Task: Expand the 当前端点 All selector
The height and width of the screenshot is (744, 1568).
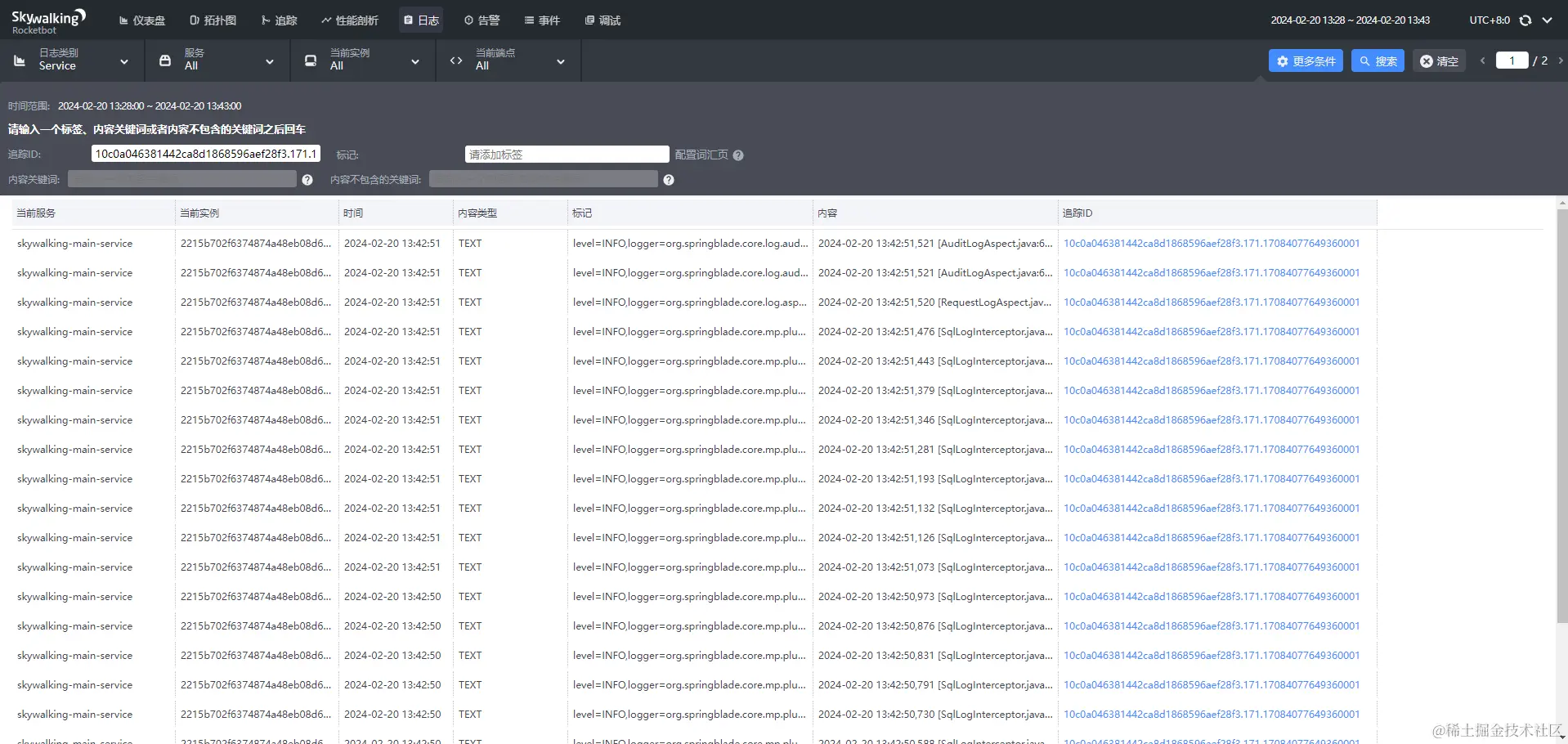Action: tap(508, 61)
